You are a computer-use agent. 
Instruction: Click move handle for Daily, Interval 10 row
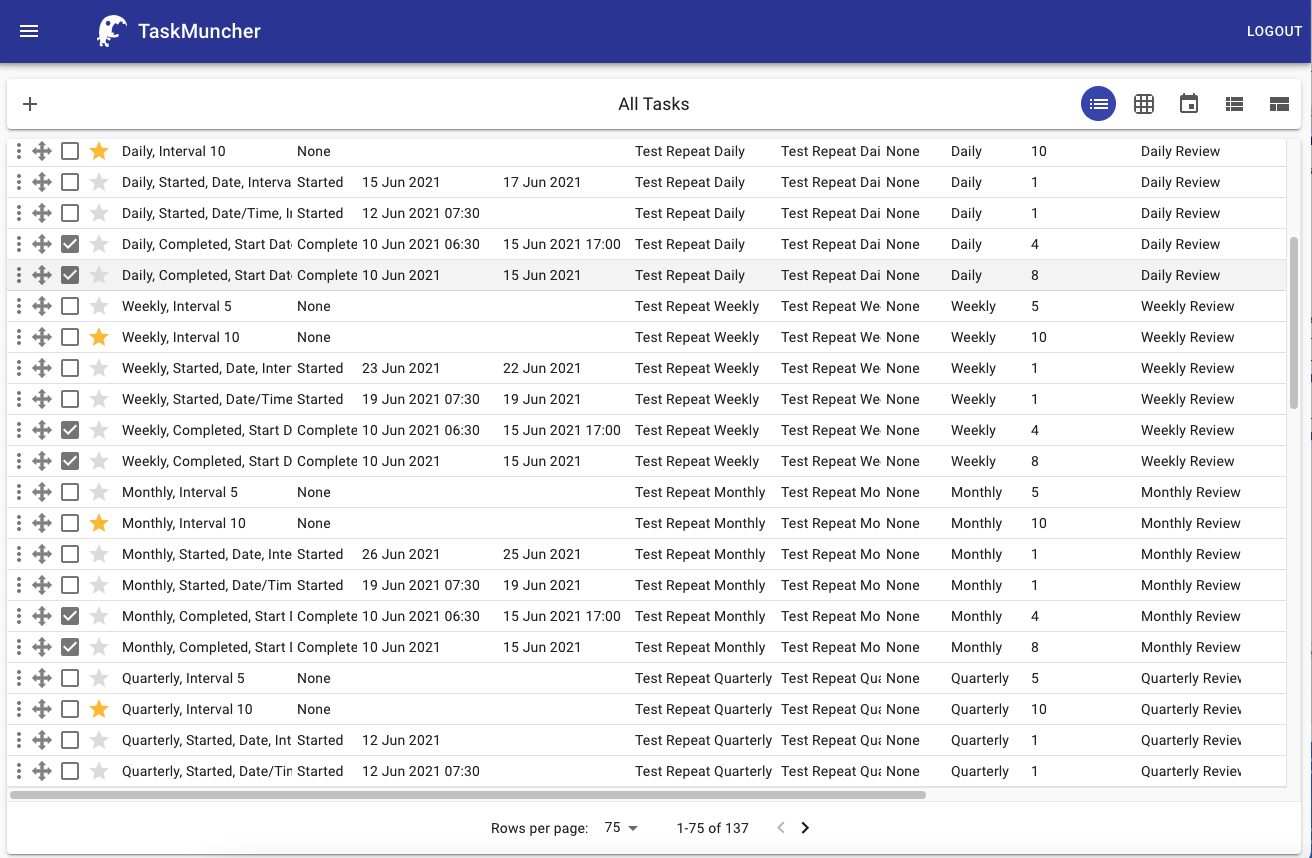point(41,152)
